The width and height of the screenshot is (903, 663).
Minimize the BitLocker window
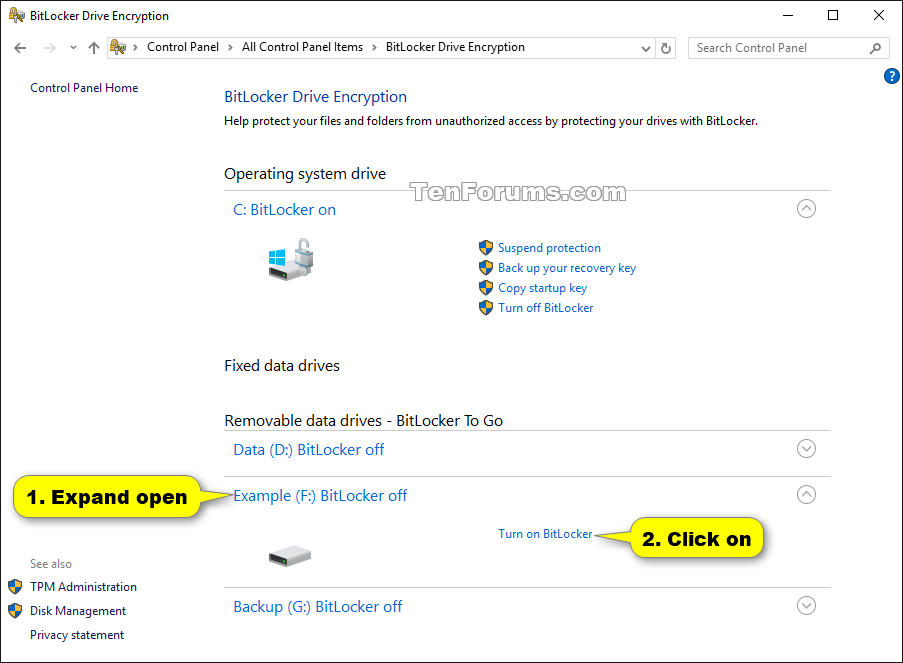click(x=788, y=16)
